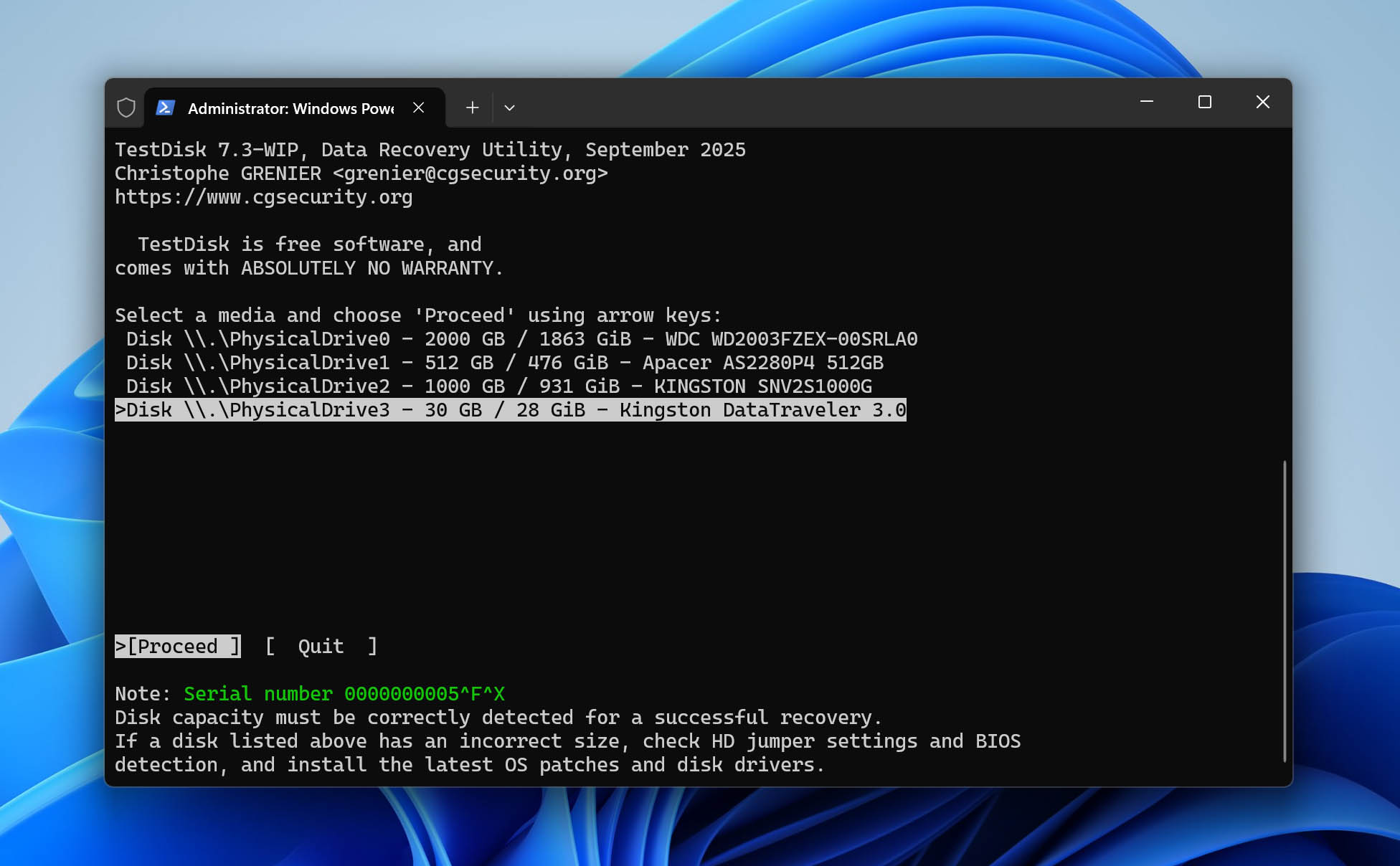This screenshot has height=866, width=1400.
Task: Click the terminal vertical scrollbar thumb
Action: coord(1285,611)
